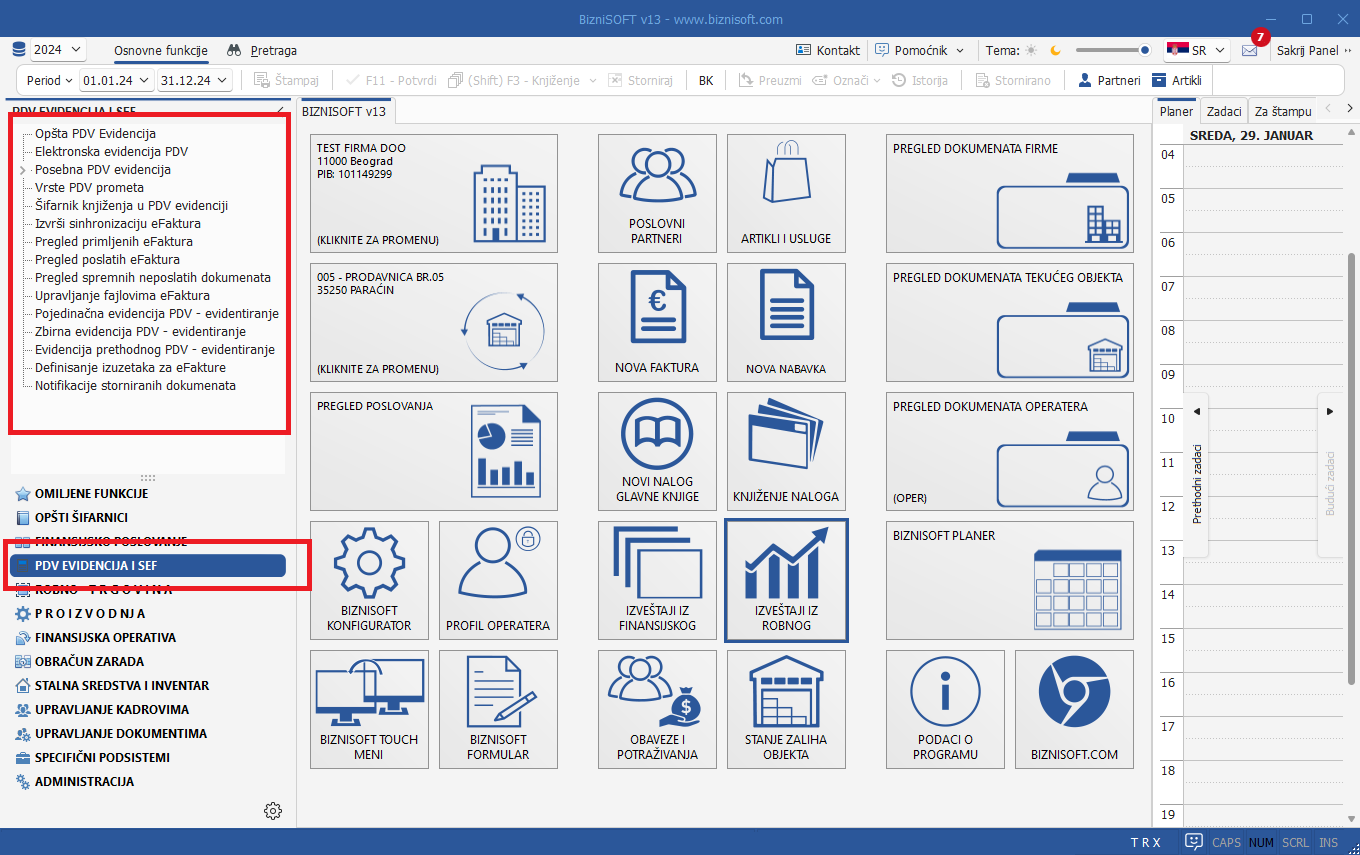This screenshot has width=1360, height=855.
Task: Expand the Posebna PDV evidencija tree node
Action: [21, 170]
